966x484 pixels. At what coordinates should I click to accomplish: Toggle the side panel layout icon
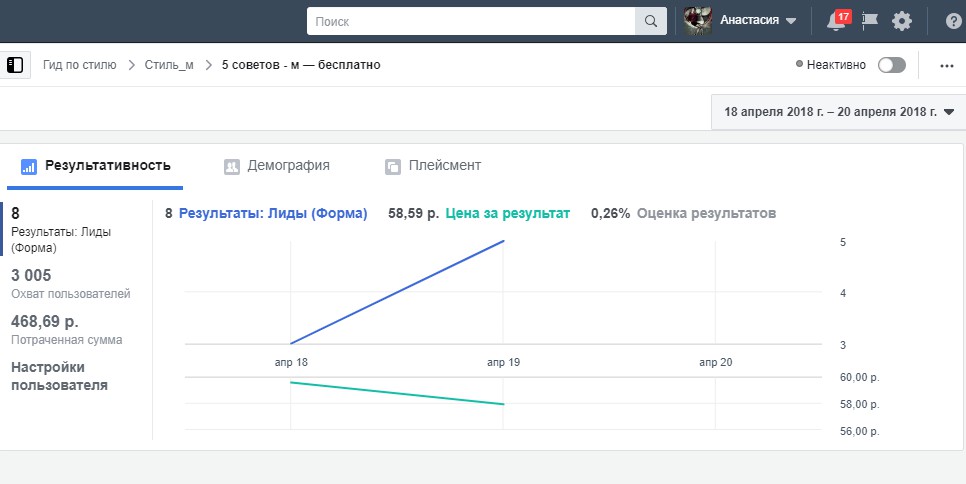pyautogui.click(x=15, y=65)
